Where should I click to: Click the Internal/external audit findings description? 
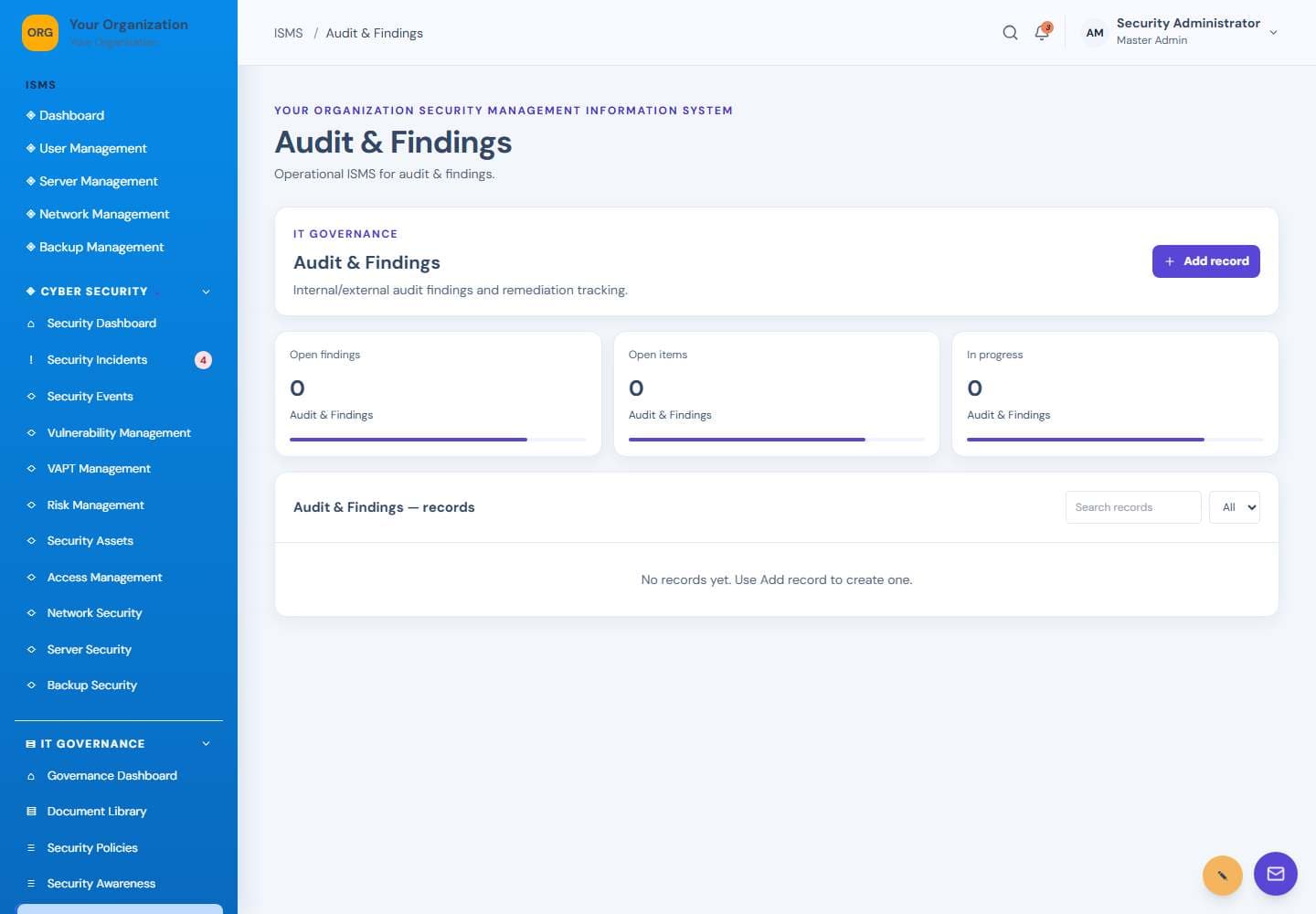(x=460, y=290)
